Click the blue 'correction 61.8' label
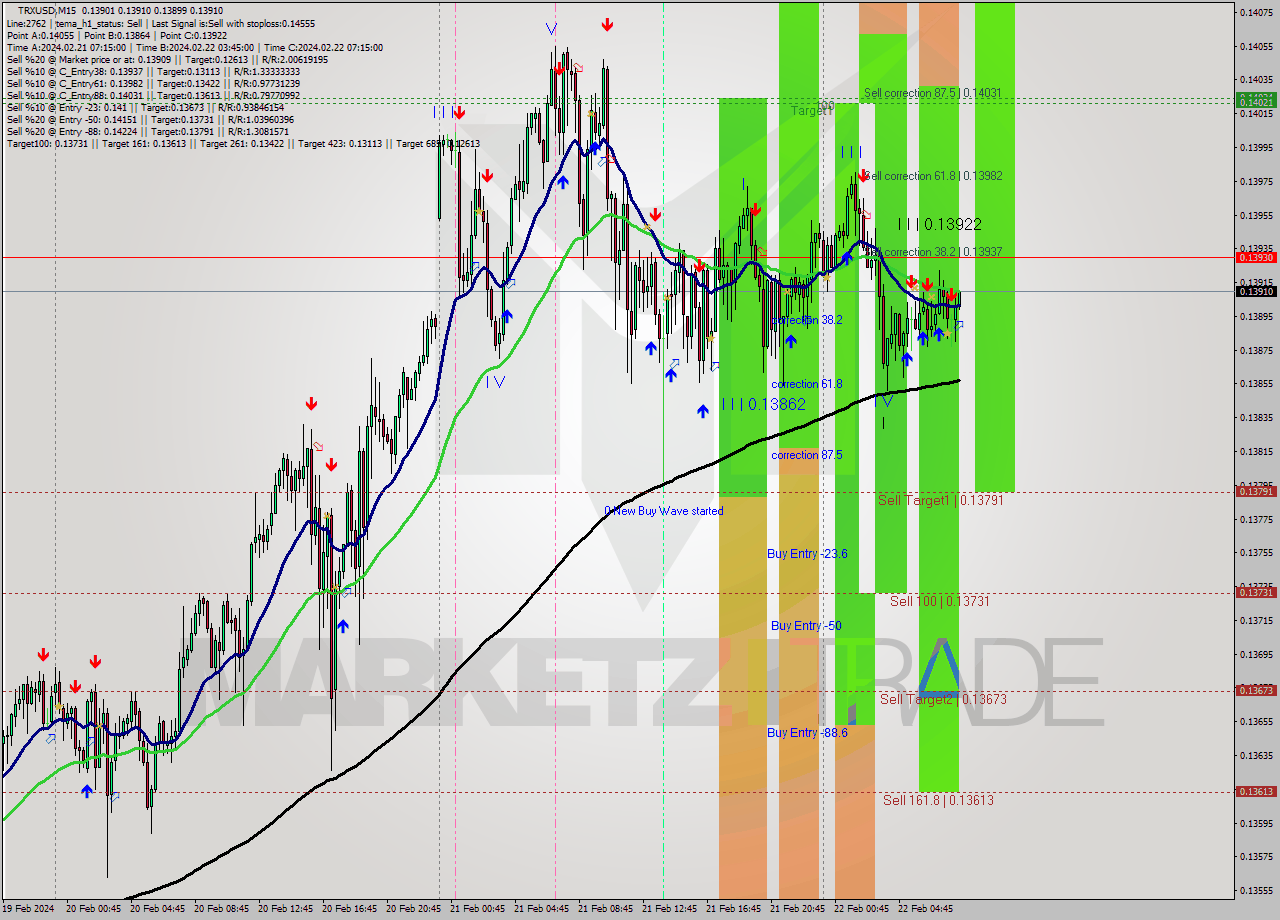 tap(807, 384)
